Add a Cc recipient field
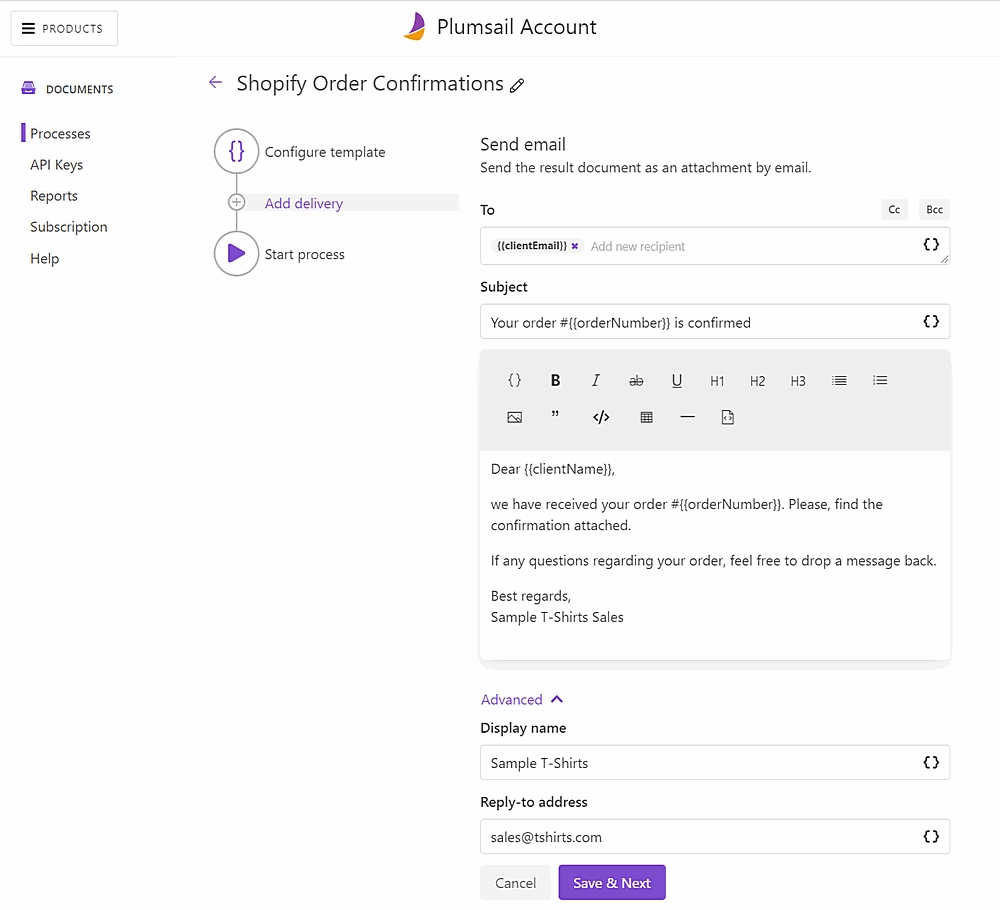The width and height of the screenshot is (1000, 910). 894,209
